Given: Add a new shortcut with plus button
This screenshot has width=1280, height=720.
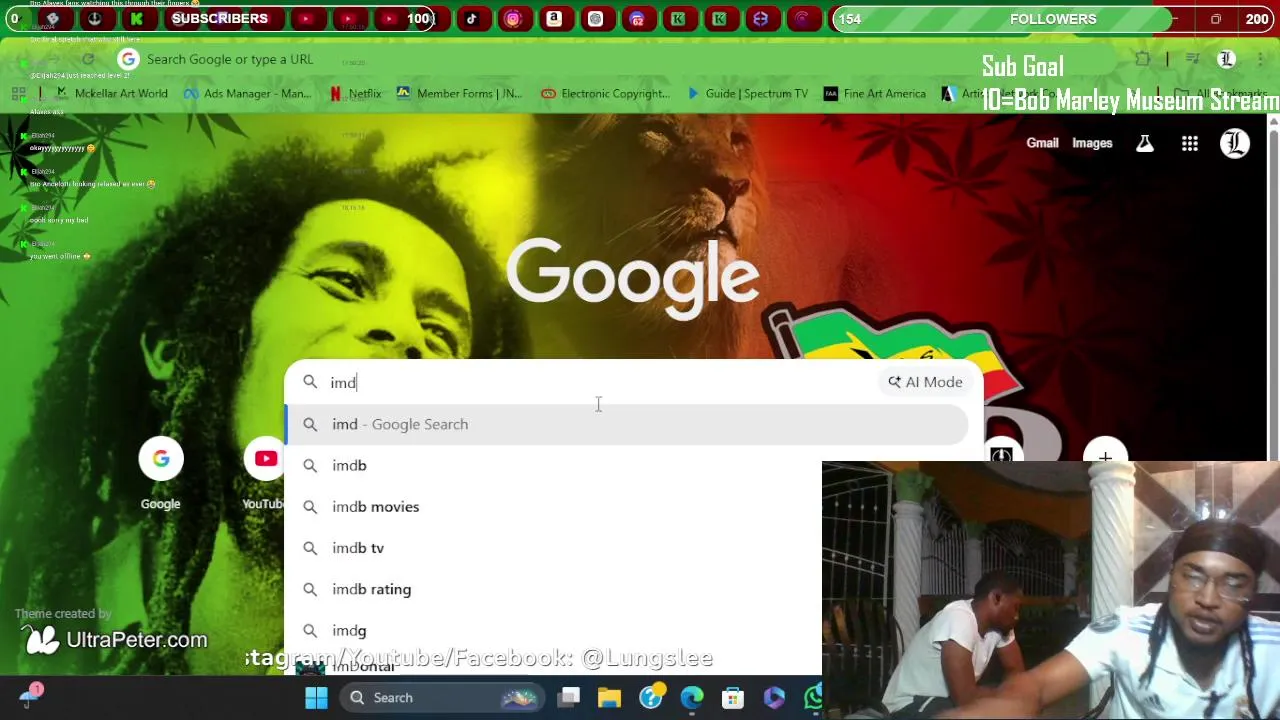Looking at the screenshot, I should 1105,458.
